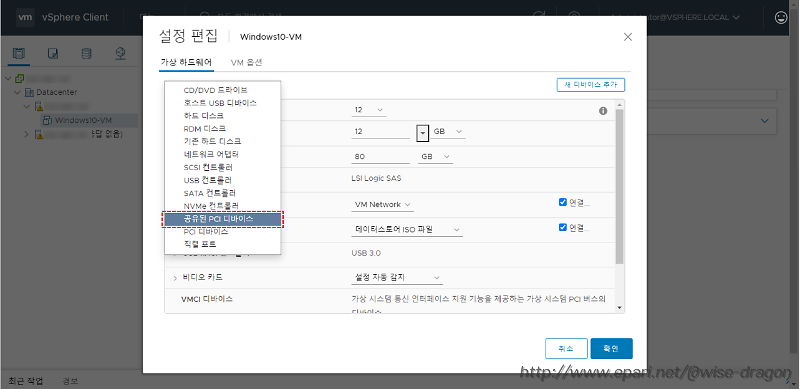Open memory unit GB dropdown
This screenshot has height=389, width=800.
point(447,132)
